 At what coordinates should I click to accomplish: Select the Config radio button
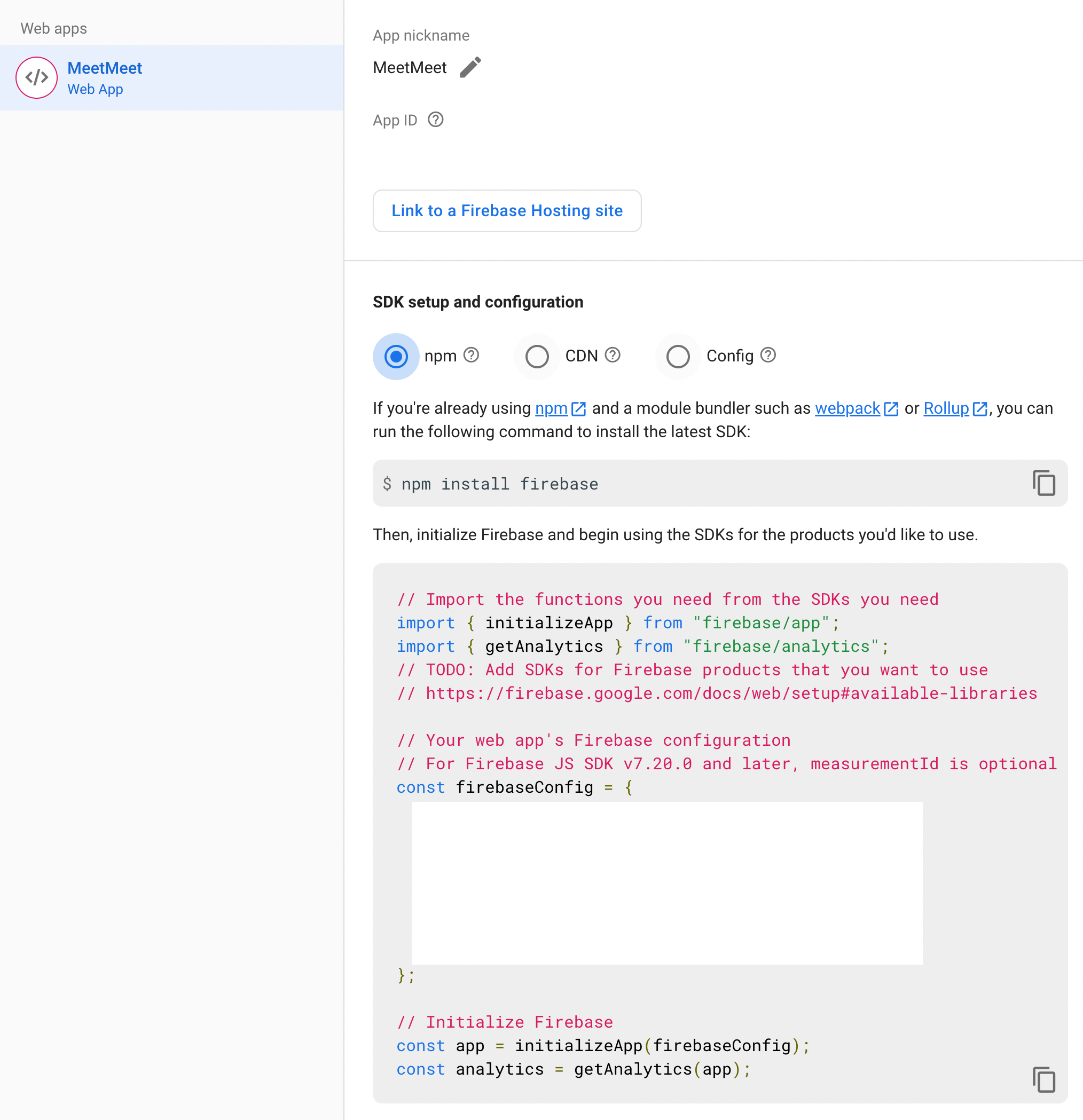[x=678, y=357]
